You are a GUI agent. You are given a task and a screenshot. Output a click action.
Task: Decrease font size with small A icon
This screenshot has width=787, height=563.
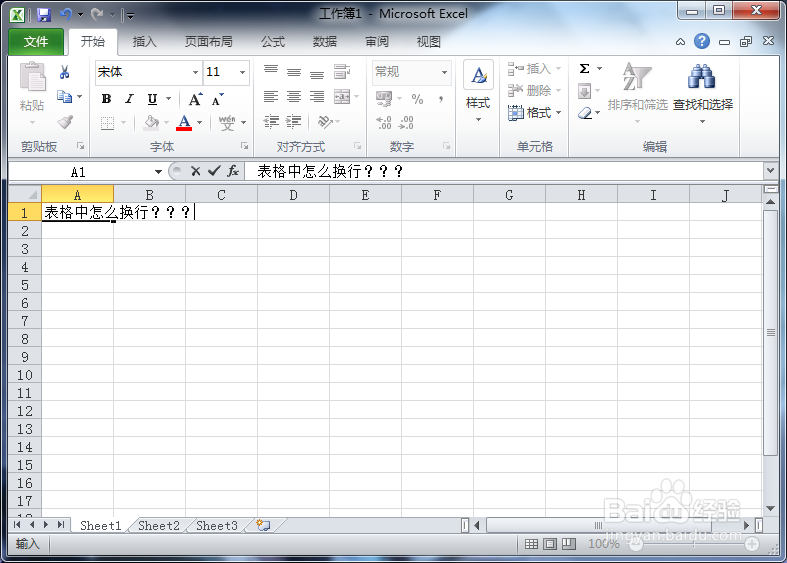click(x=217, y=99)
